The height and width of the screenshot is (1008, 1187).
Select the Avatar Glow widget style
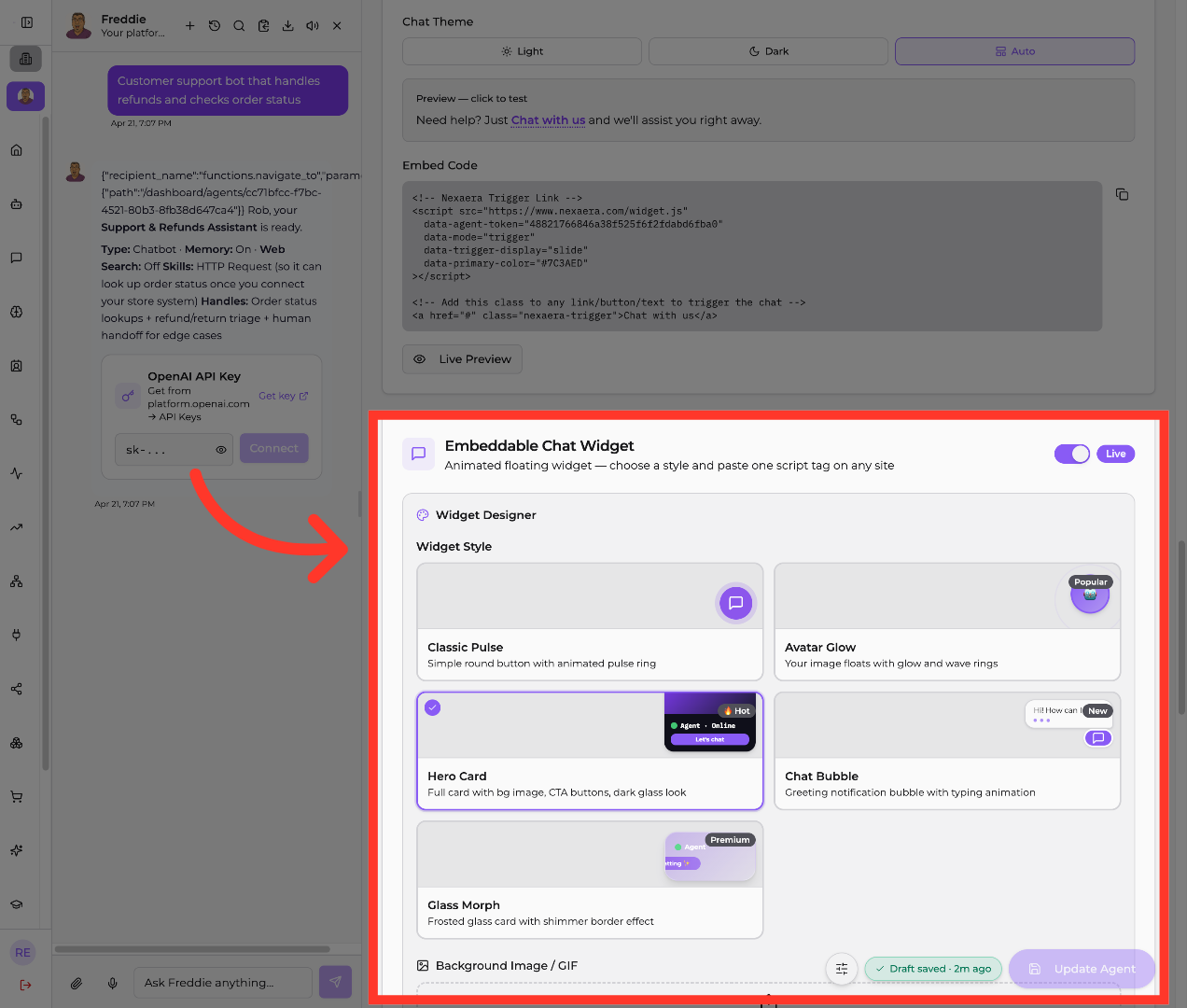[x=947, y=622]
